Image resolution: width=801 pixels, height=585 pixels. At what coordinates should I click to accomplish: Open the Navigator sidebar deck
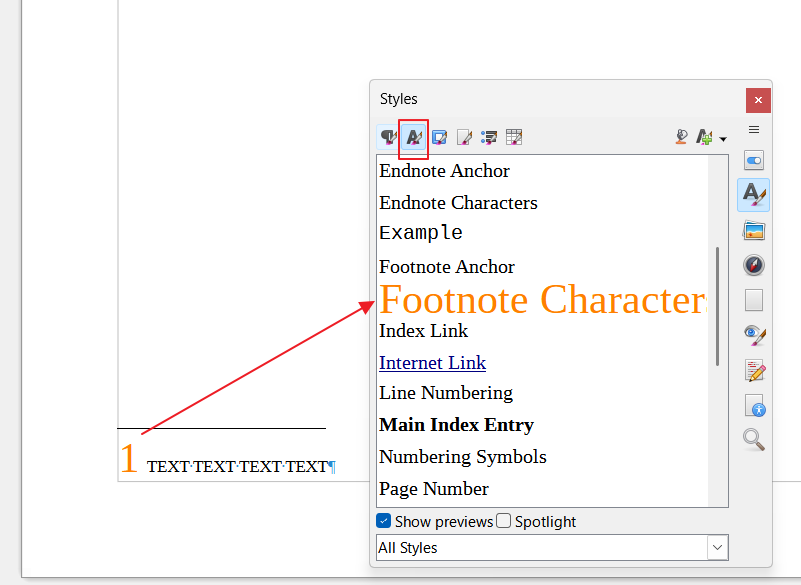coord(754,265)
